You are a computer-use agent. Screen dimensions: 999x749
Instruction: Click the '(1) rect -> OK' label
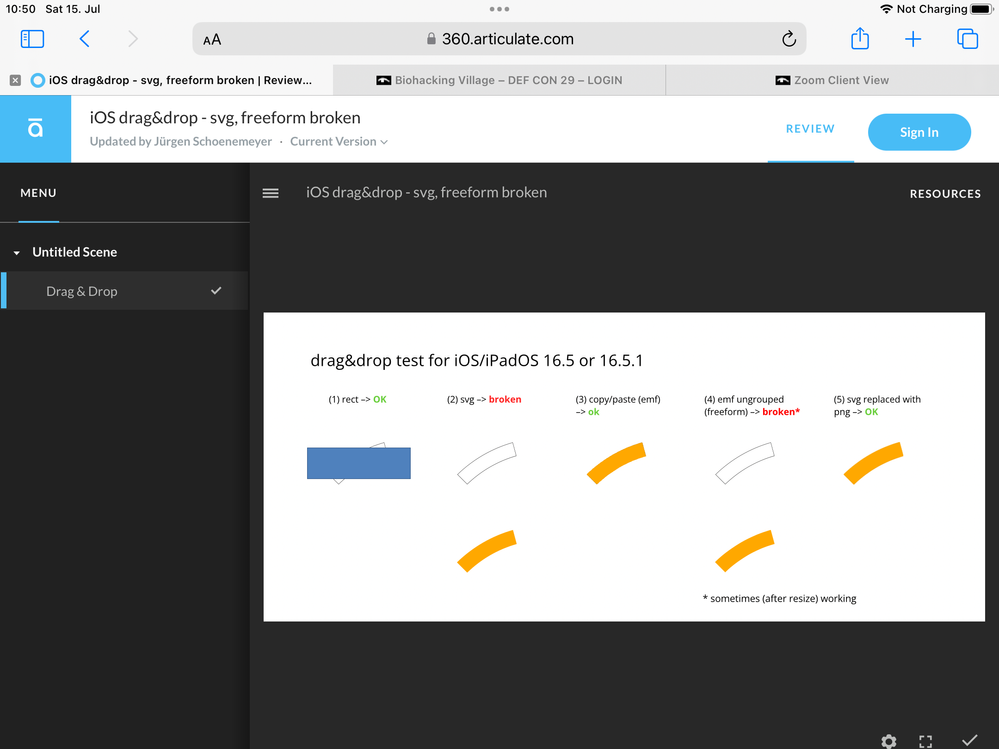pos(357,399)
